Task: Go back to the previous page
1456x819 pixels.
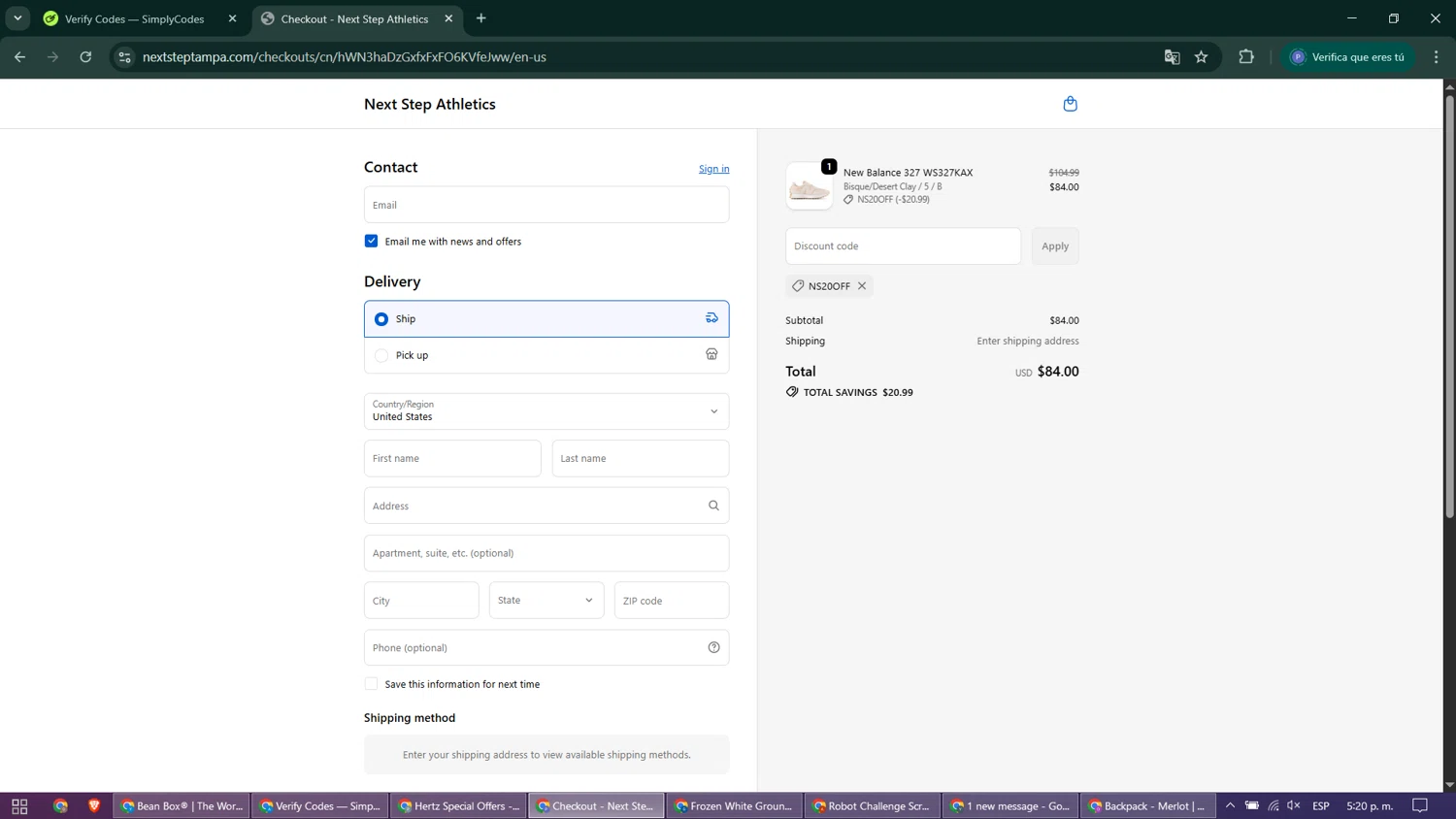Action: pos(19,57)
